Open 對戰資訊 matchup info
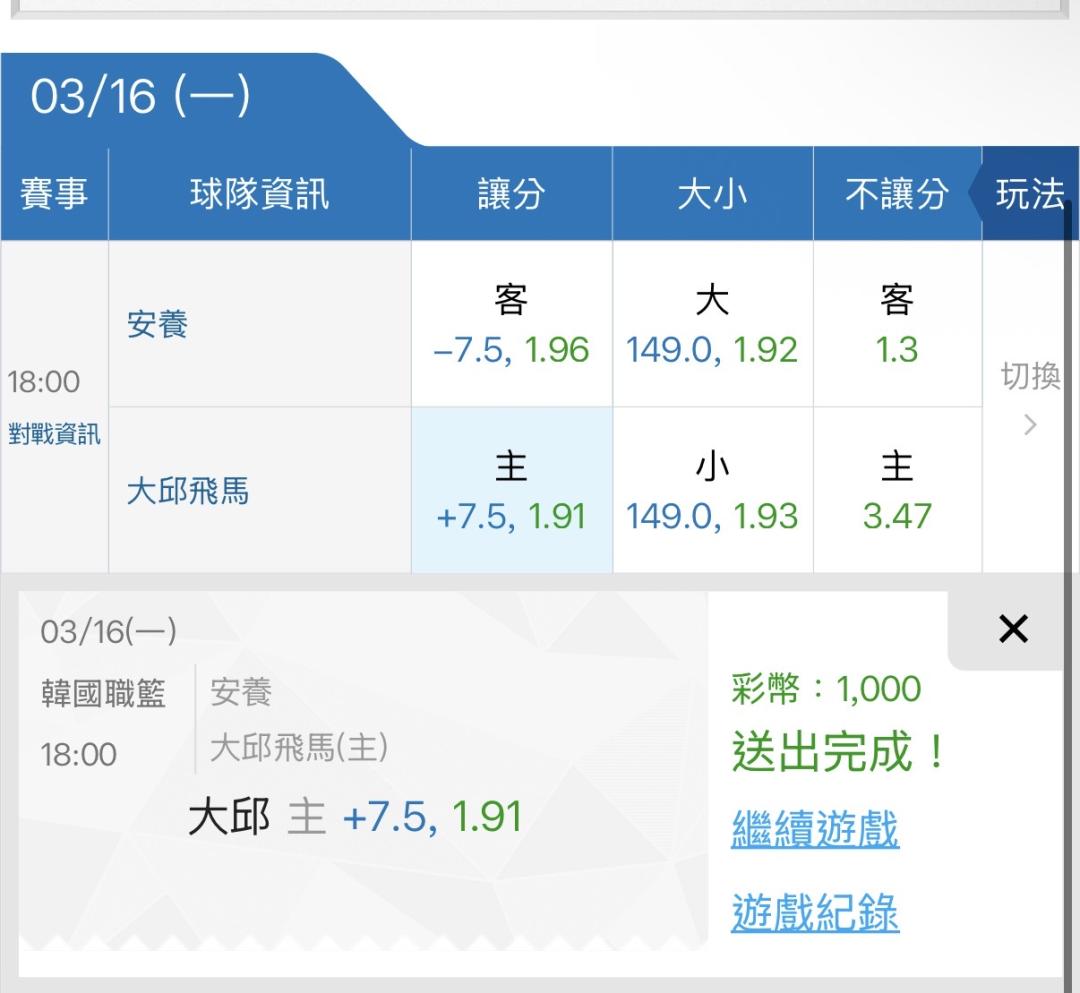 tap(54, 436)
